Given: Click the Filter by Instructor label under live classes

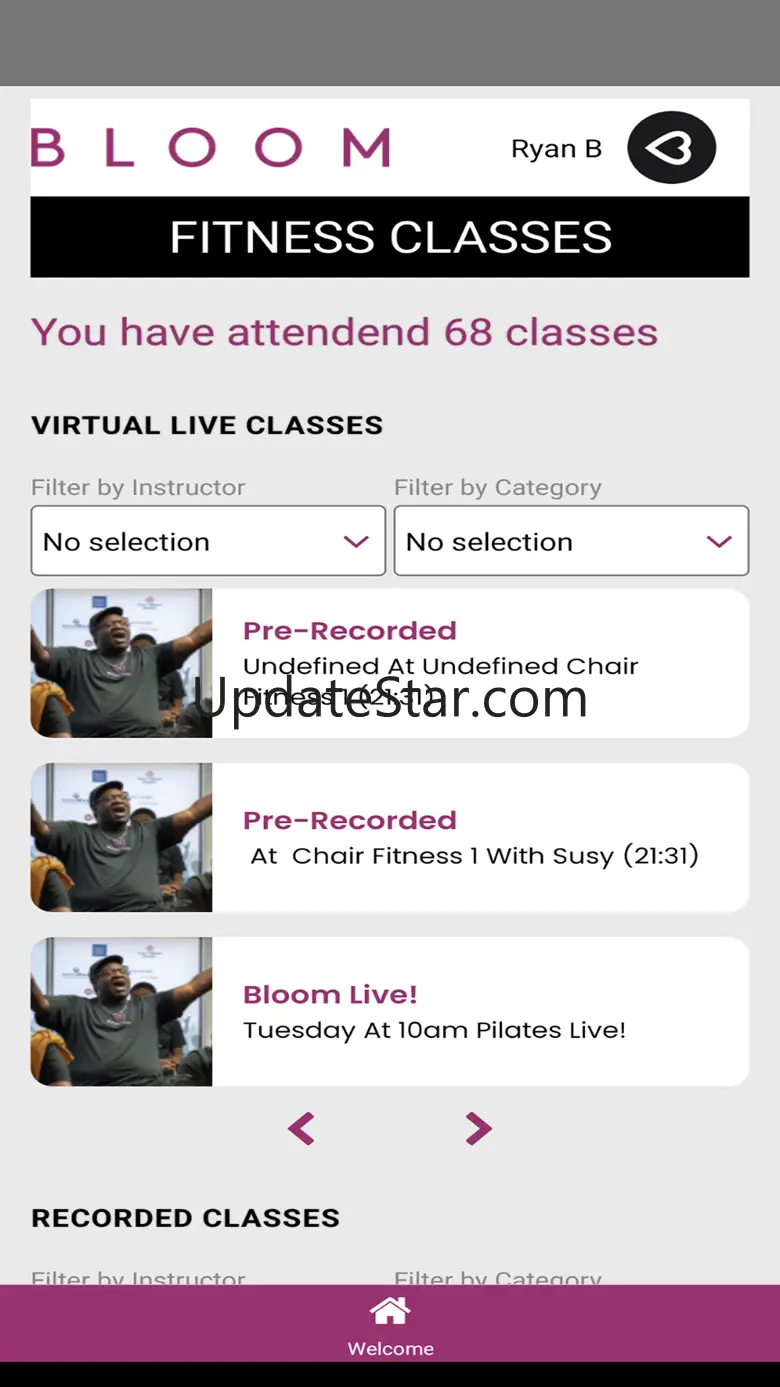Looking at the screenshot, I should [138, 487].
